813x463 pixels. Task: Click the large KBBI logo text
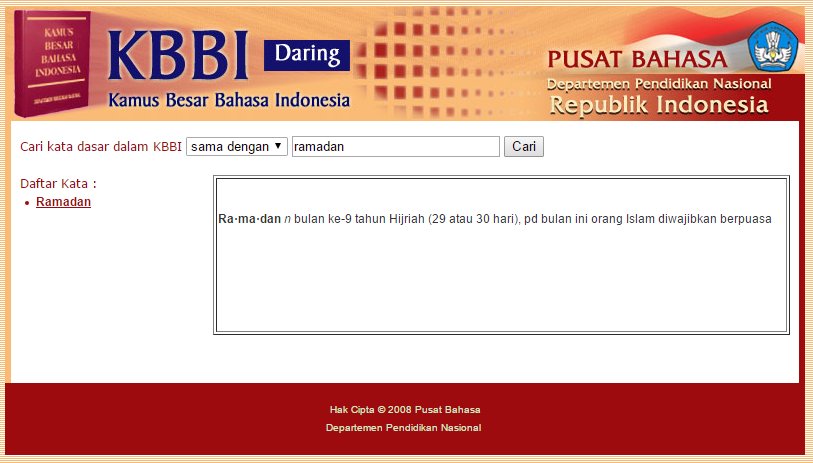(178, 55)
